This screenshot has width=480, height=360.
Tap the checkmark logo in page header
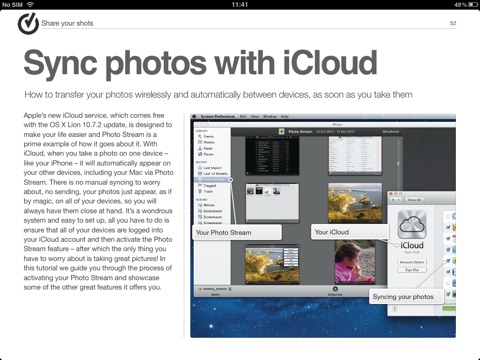point(28,23)
